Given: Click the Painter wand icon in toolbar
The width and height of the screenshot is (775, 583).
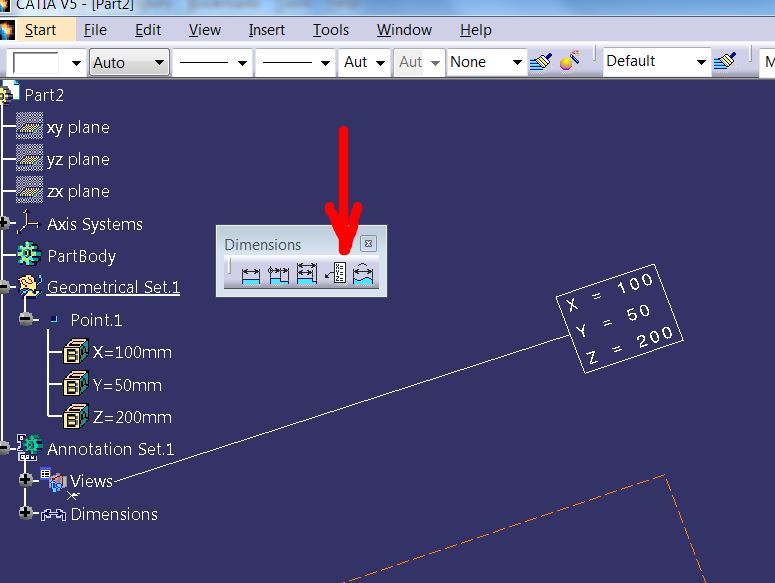Looking at the screenshot, I should click(x=569, y=61).
